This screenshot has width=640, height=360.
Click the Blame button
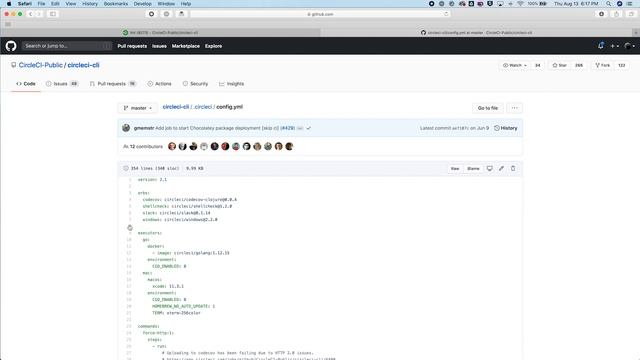coord(473,169)
